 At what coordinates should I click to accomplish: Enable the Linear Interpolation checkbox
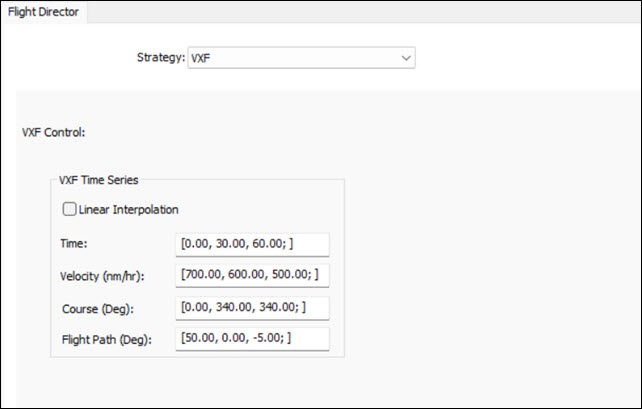[x=69, y=209]
